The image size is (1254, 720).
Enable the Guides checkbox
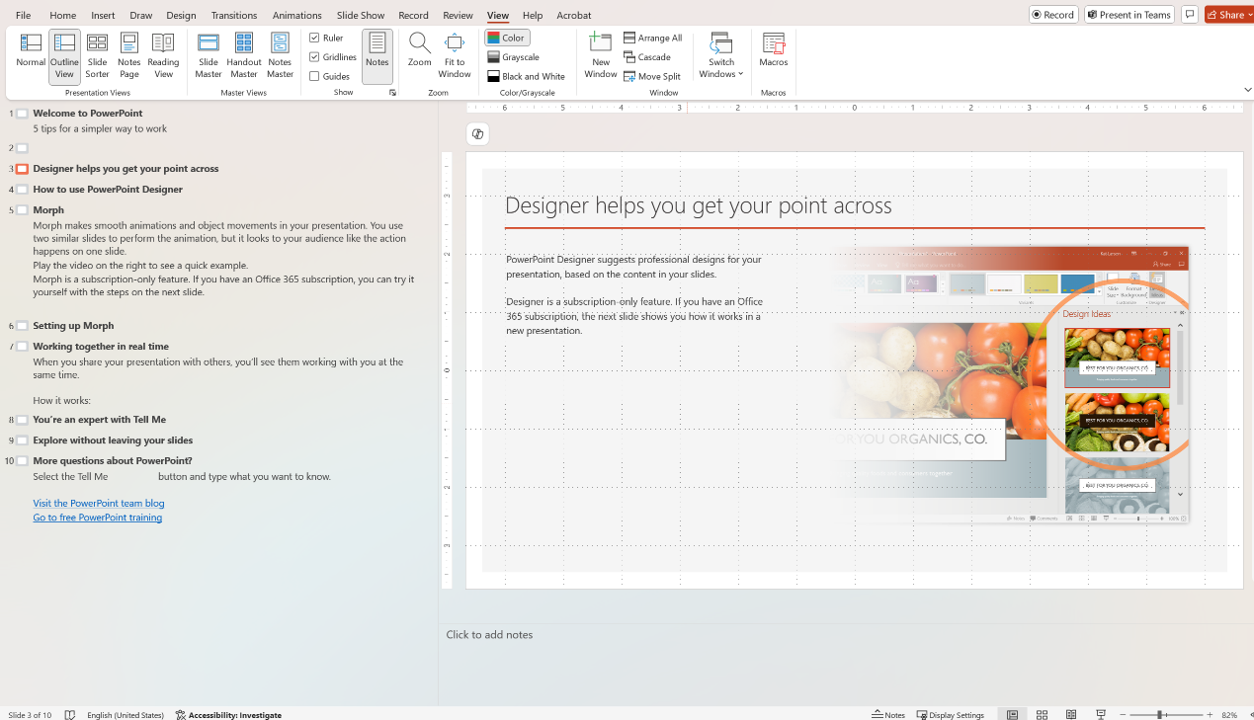tap(315, 76)
